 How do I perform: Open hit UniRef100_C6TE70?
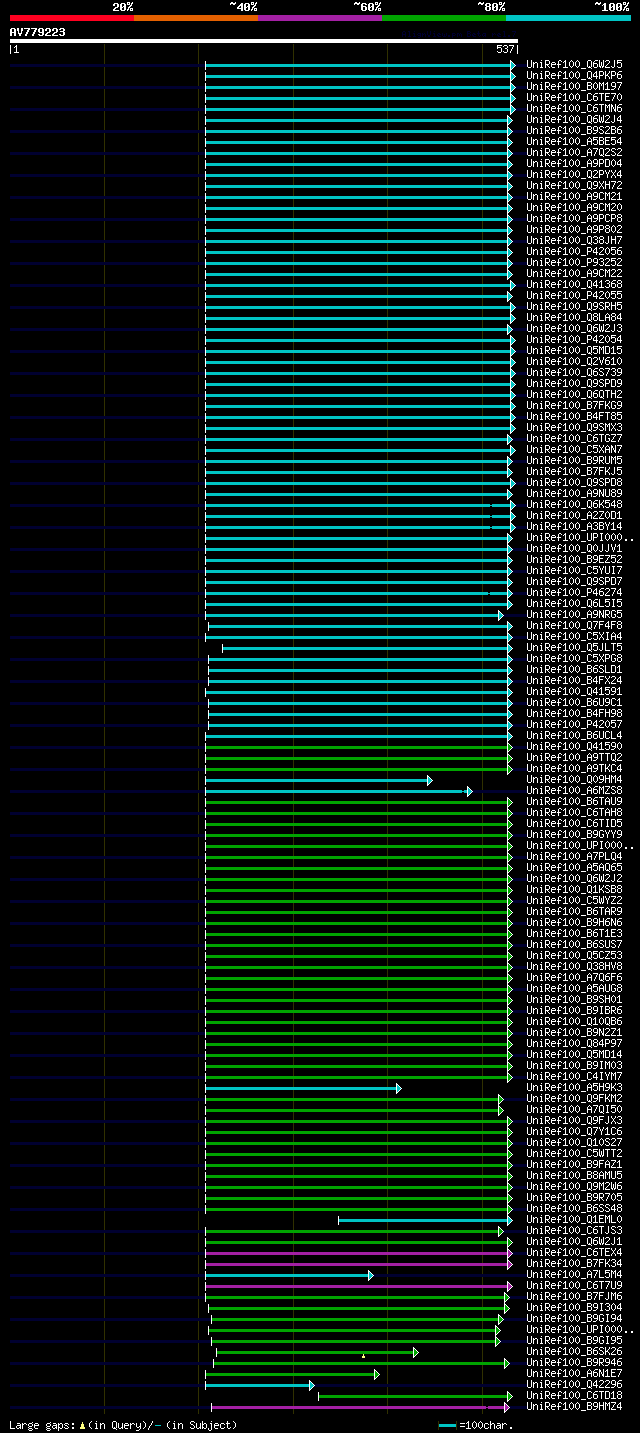point(574,97)
